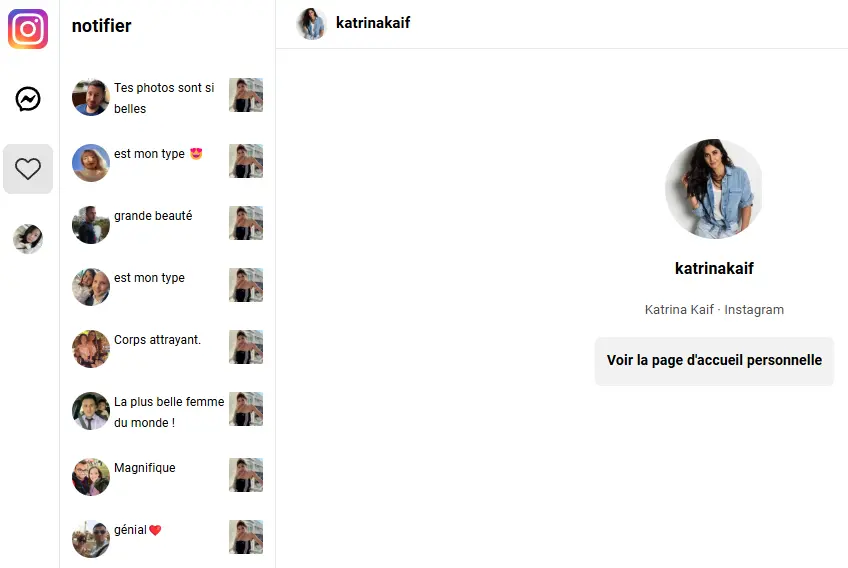Open the commenter avatar beside 'Magnifique'
The image size is (848, 568).
tap(91, 477)
